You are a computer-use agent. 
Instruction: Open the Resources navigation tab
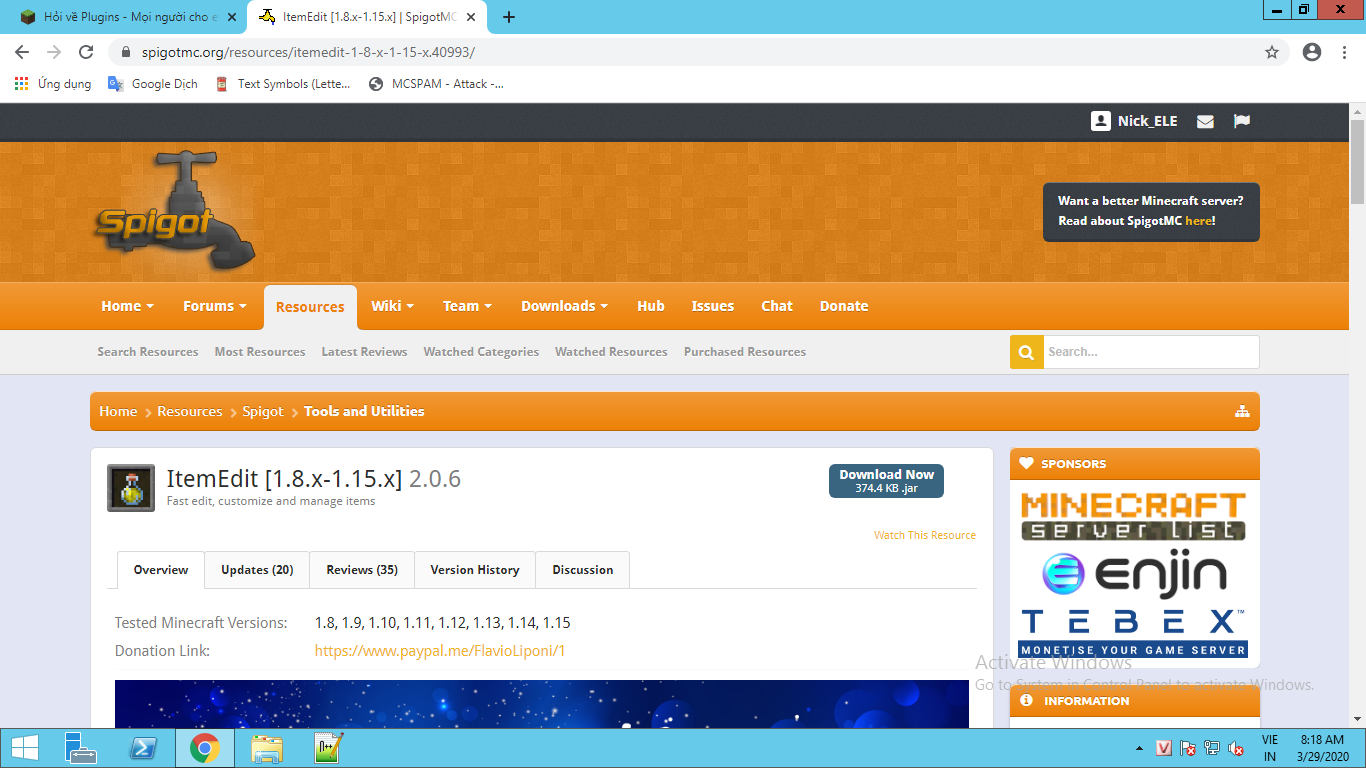(310, 307)
